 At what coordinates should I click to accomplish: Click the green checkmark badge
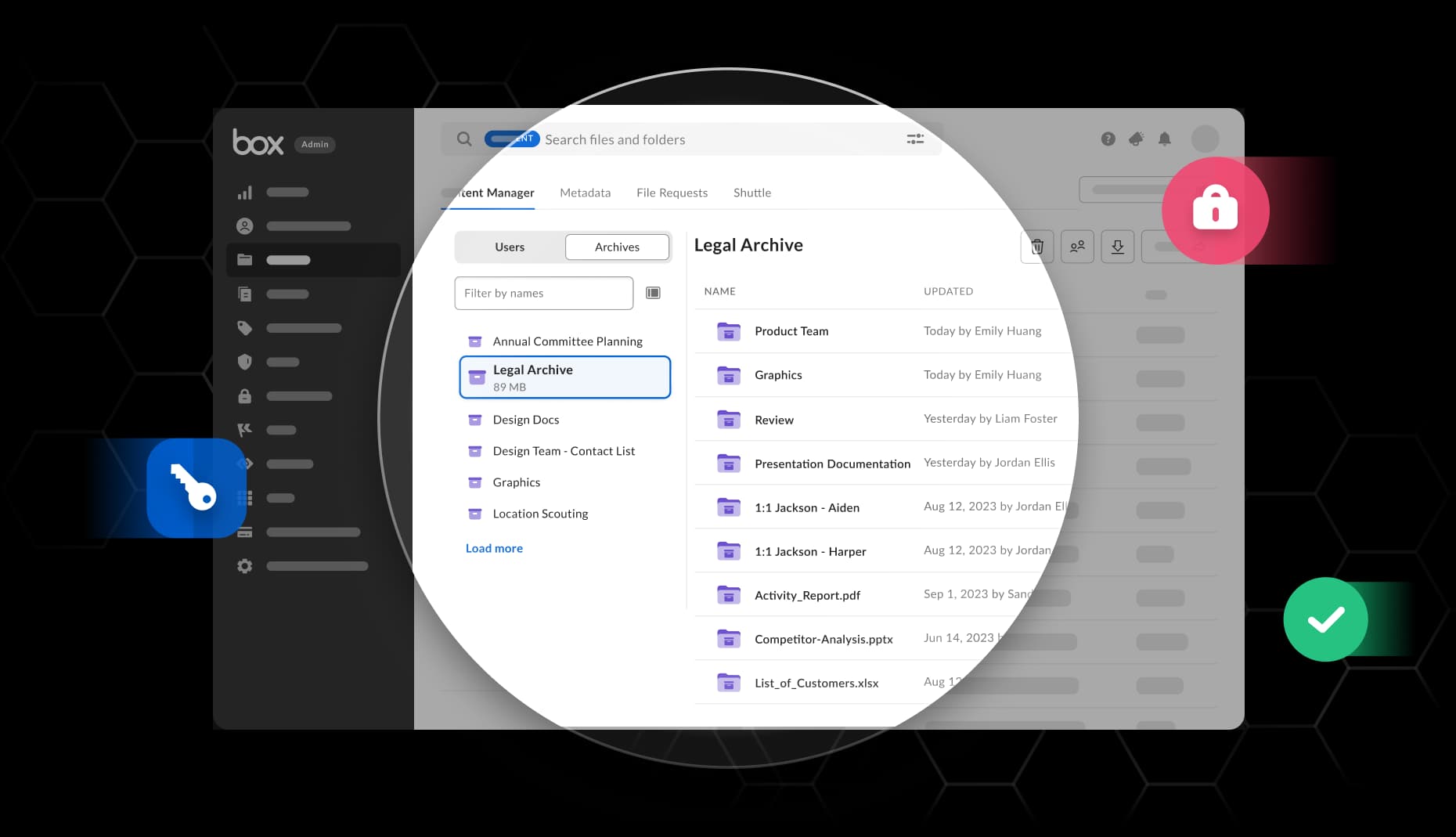click(x=1325, y=619)
